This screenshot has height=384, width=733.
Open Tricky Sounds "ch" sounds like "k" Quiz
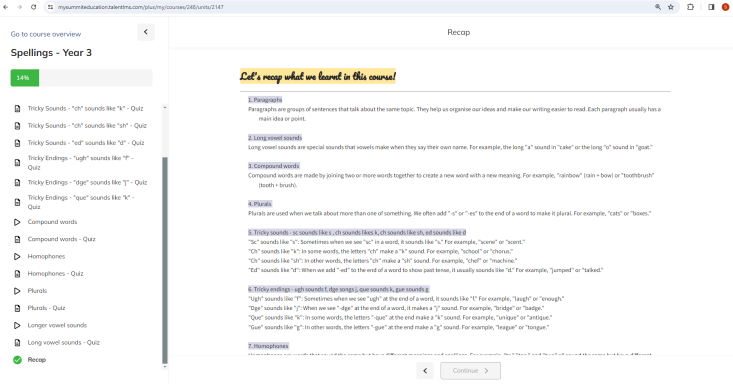coord(85,109)
